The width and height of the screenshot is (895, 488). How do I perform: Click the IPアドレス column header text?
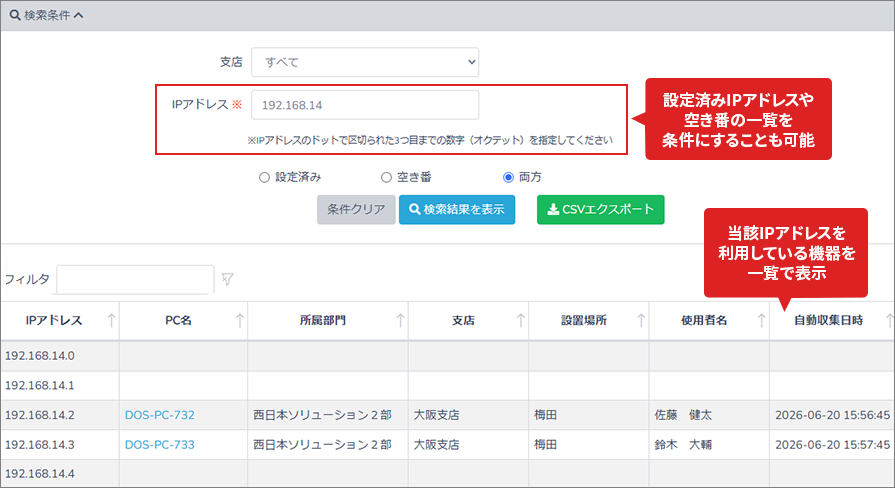point(54,320)
